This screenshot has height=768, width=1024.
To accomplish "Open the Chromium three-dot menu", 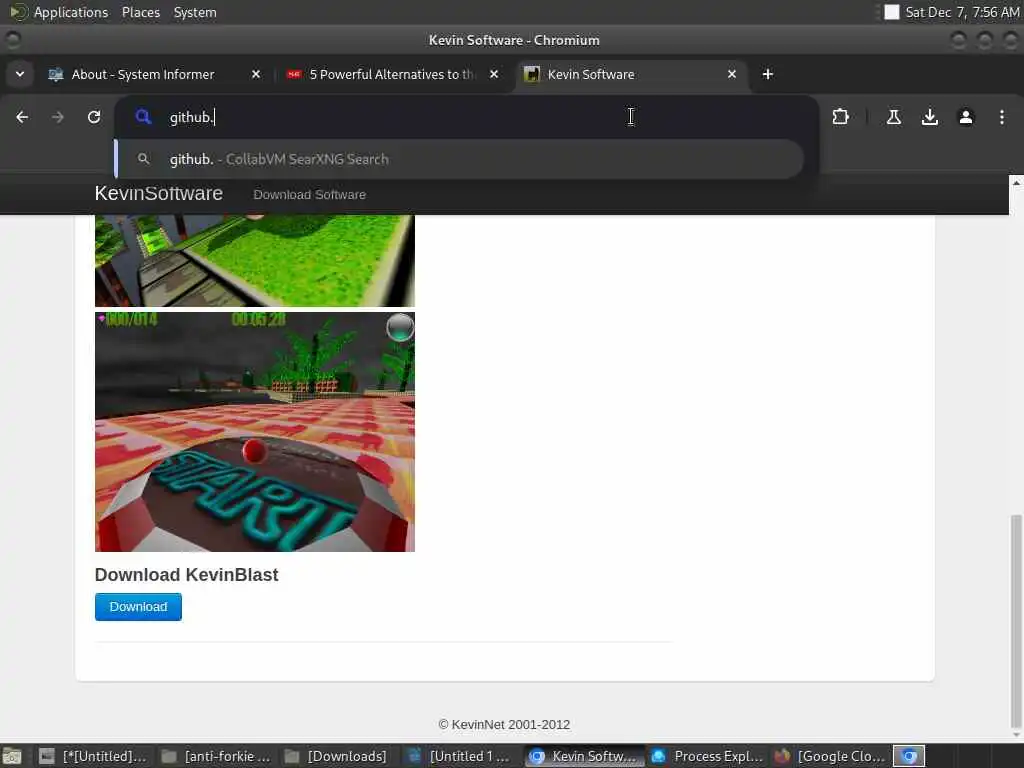I will tap(1001, 117).
